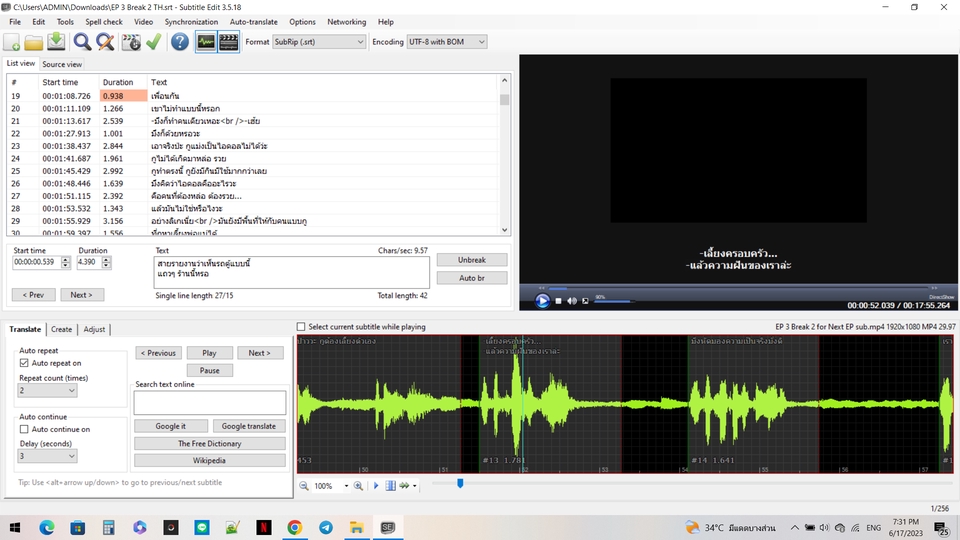Image resolution: width=960 pixels, height=540 pixels.
Task: Open Chrome from the taskbar
Action: pyautogui.click(x=294, y=527)
